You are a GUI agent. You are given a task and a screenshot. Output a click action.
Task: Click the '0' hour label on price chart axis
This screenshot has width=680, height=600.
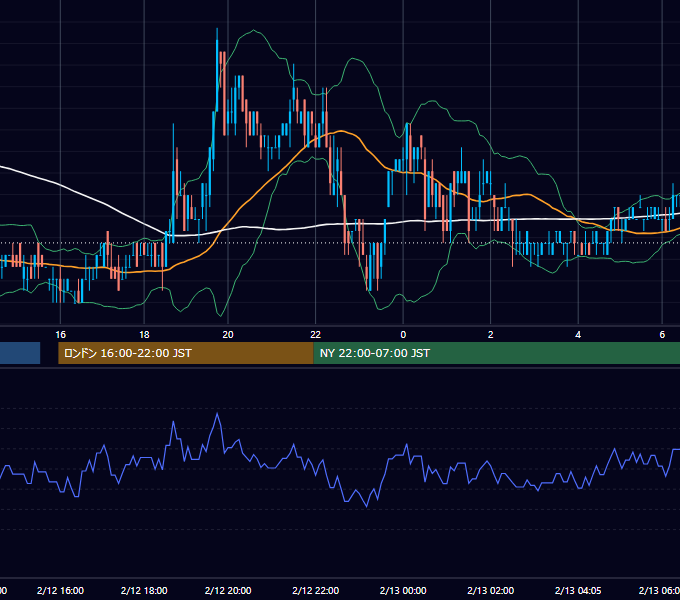(403, 335)
